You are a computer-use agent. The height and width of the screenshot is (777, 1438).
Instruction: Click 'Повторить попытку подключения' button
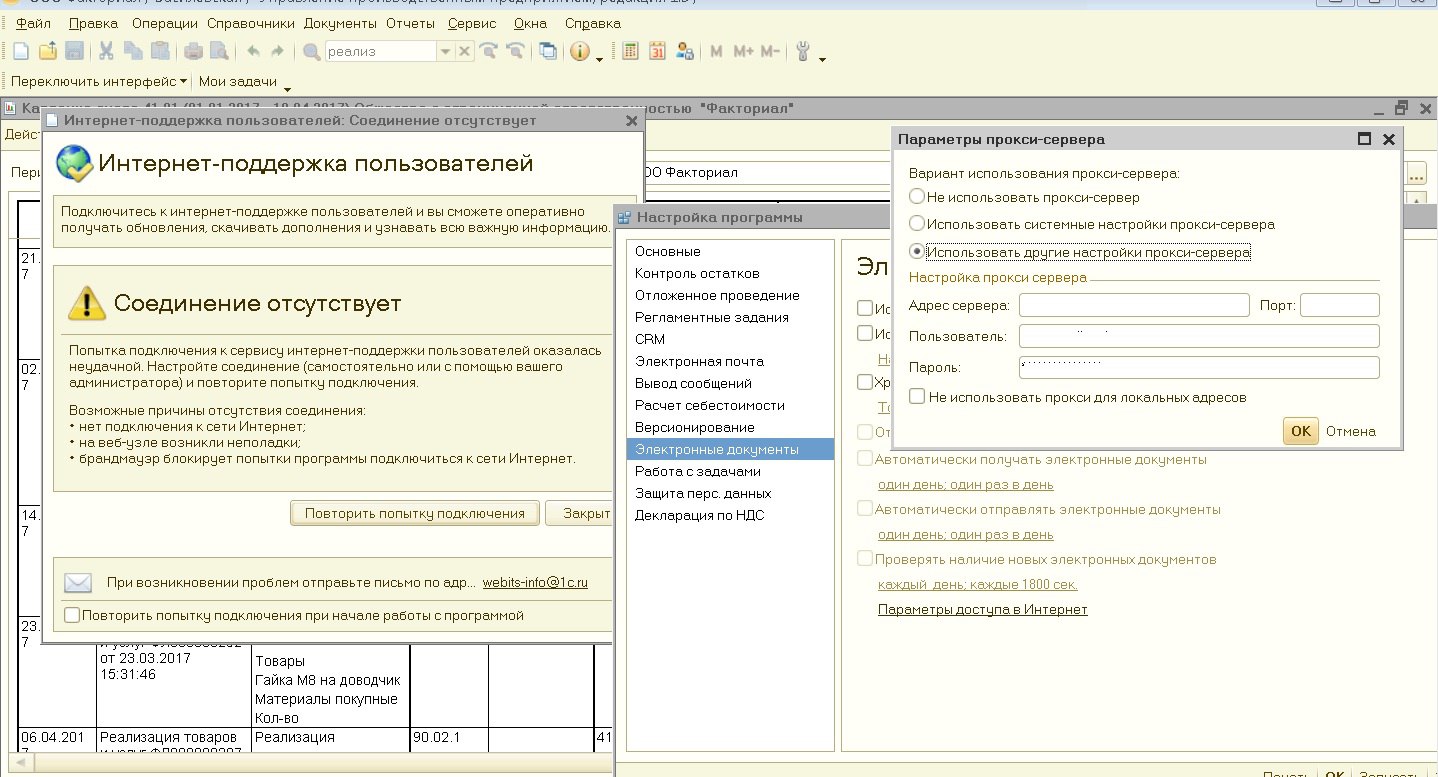[x=415, y=513]
